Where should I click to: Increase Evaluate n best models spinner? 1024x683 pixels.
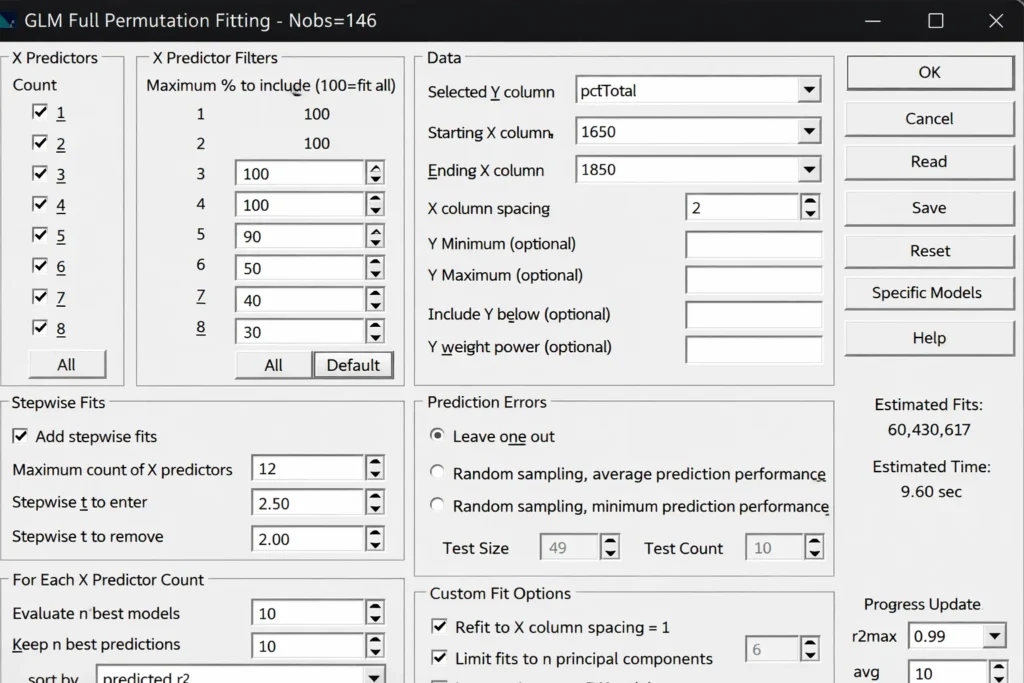tap(375, 607)
